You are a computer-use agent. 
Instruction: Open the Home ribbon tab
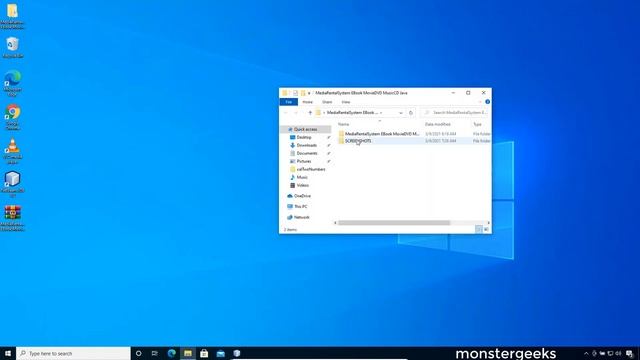tap(307, 102)
